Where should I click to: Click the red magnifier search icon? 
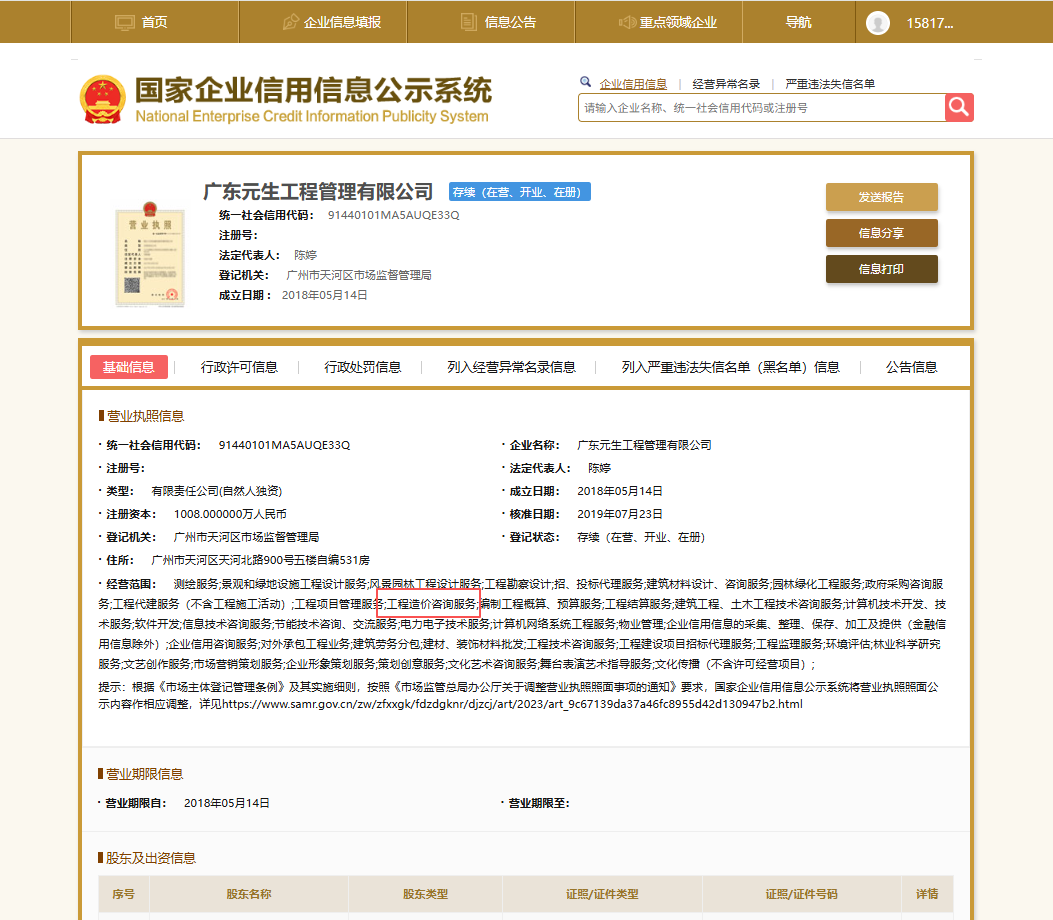[x=957, y=107]
